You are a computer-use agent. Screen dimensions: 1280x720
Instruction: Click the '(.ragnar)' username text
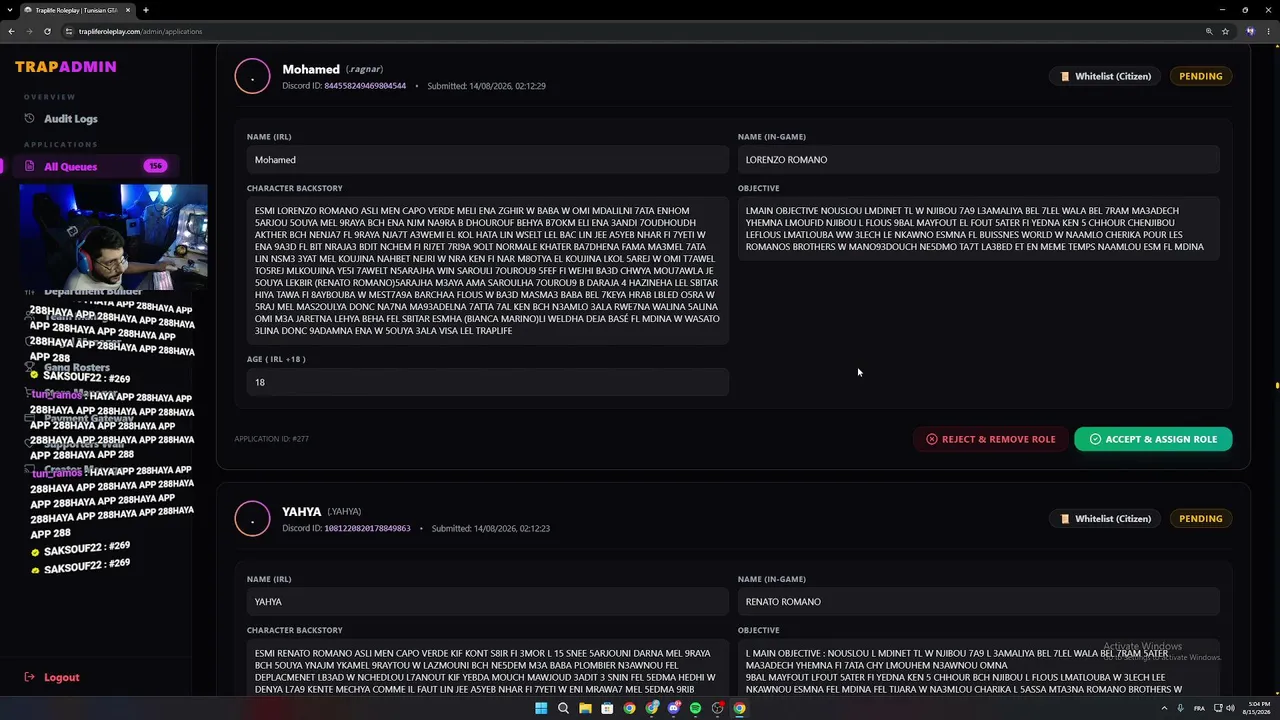(x=365, y=69)
